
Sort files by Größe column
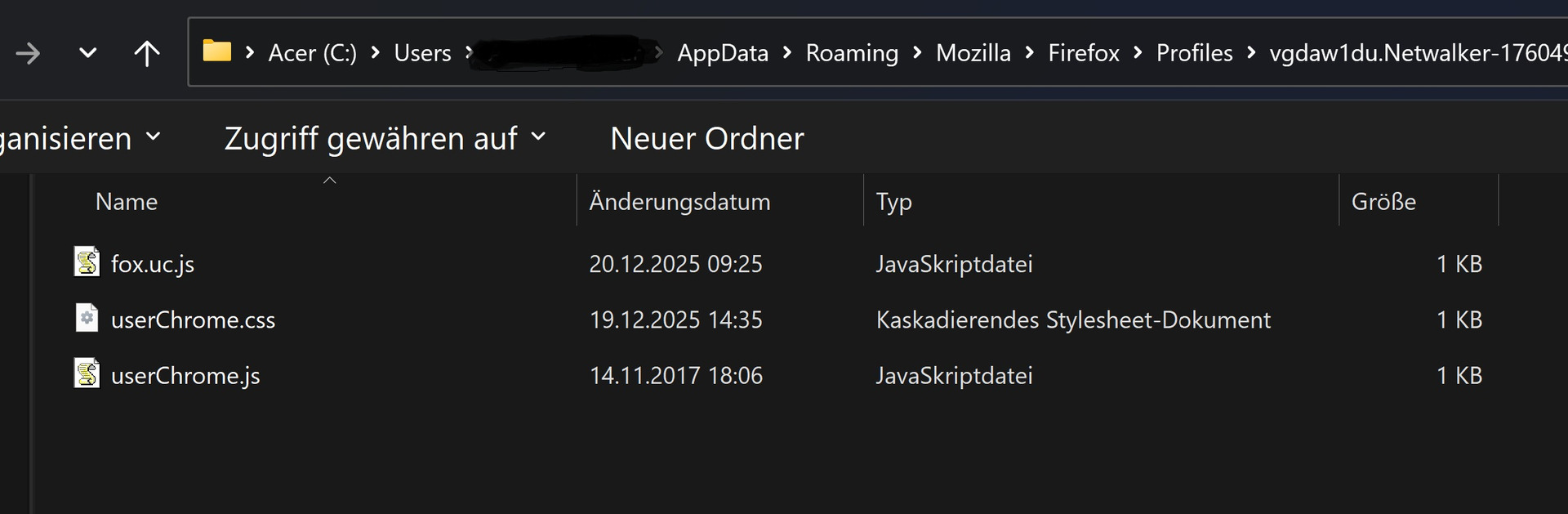coord(1383,202)
